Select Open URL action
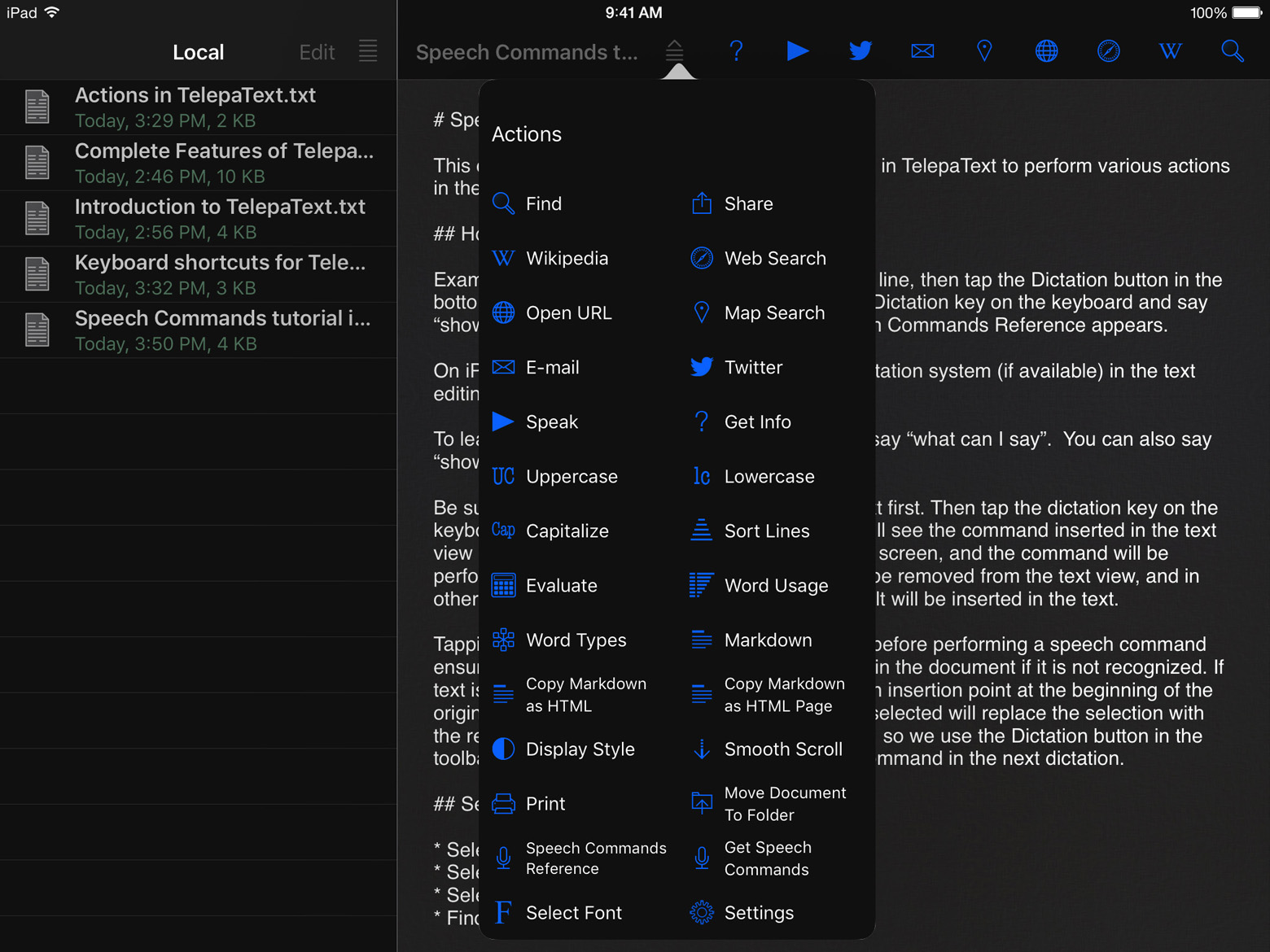The width and height of the screenshot is (1270, 952). [552, 312]
